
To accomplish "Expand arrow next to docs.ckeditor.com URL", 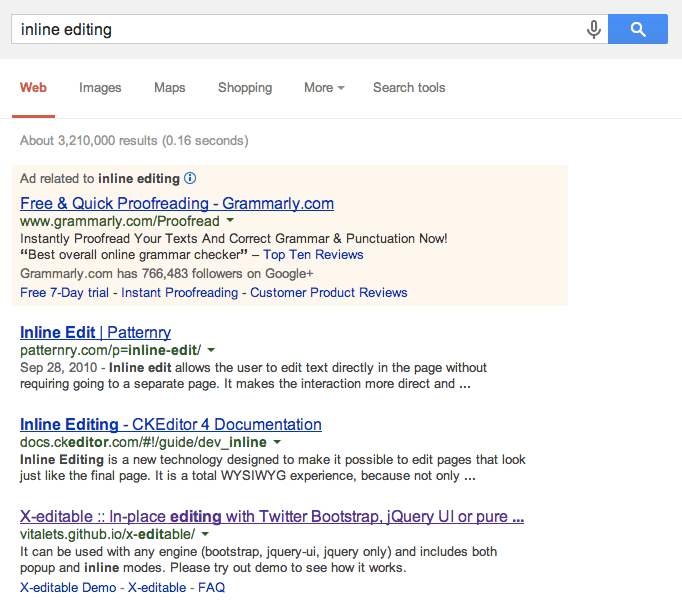I will pos(277,442).
